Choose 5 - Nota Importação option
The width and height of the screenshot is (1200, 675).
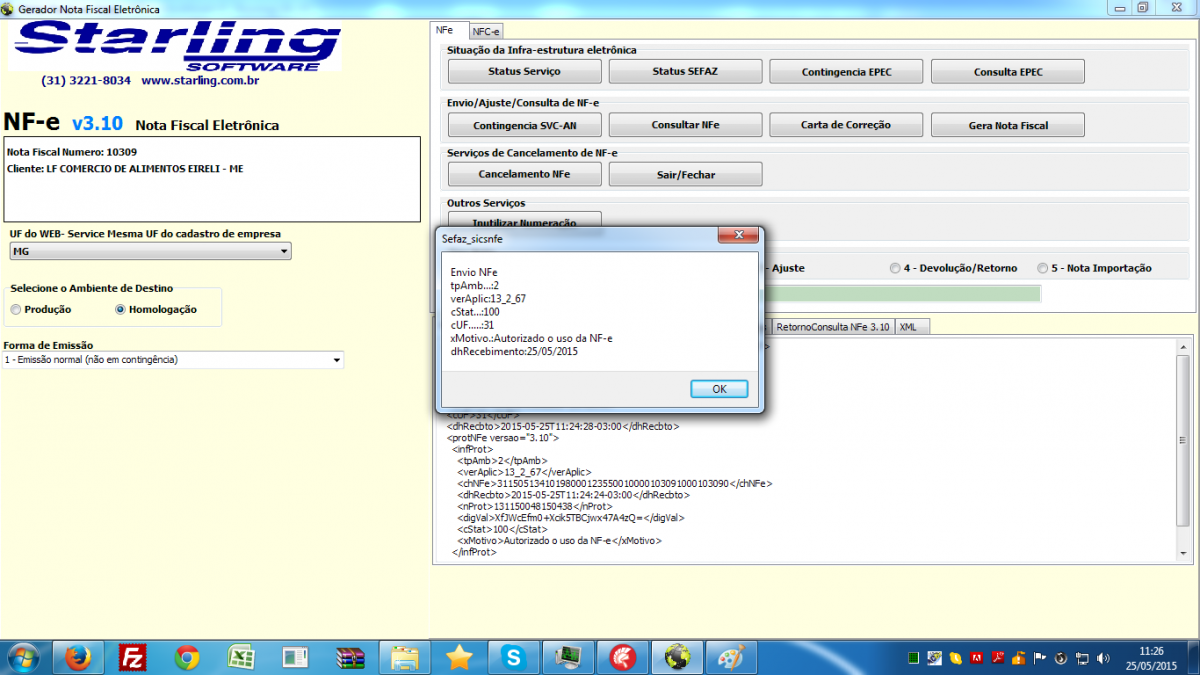(1043, 268)
